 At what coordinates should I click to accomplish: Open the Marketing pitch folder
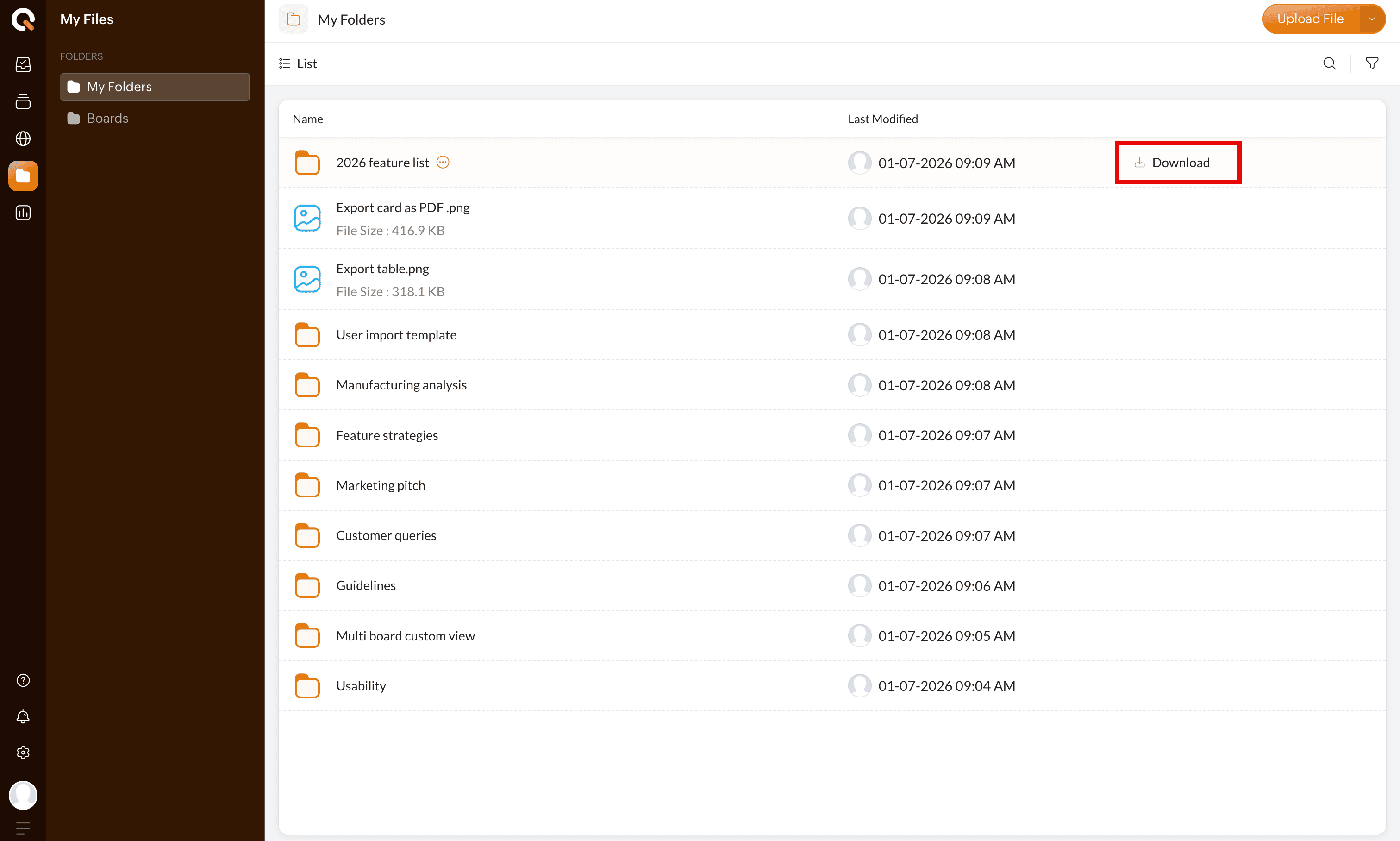point(380,486)
